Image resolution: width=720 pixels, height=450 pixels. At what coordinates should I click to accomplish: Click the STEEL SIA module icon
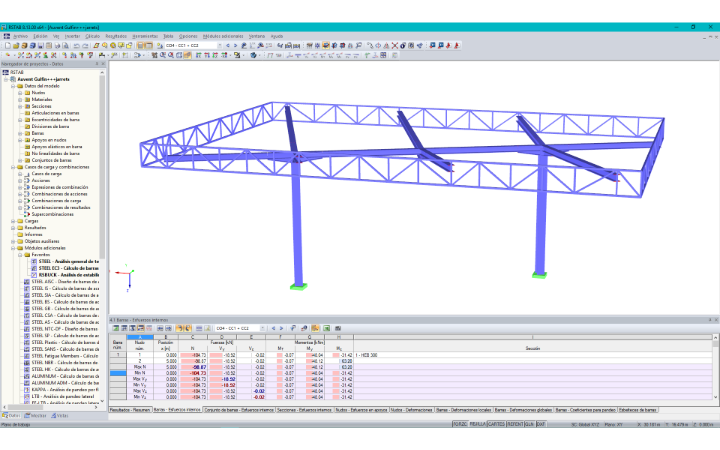coord(27,295)
